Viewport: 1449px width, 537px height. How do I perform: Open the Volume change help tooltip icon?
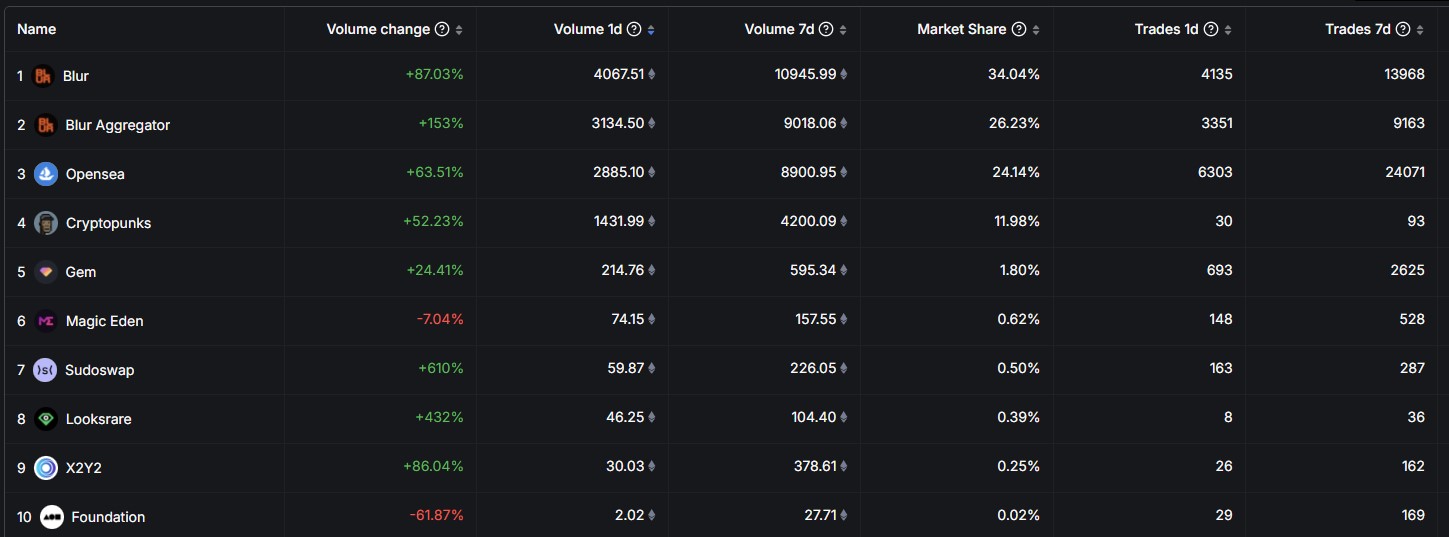tap(442, 29)
